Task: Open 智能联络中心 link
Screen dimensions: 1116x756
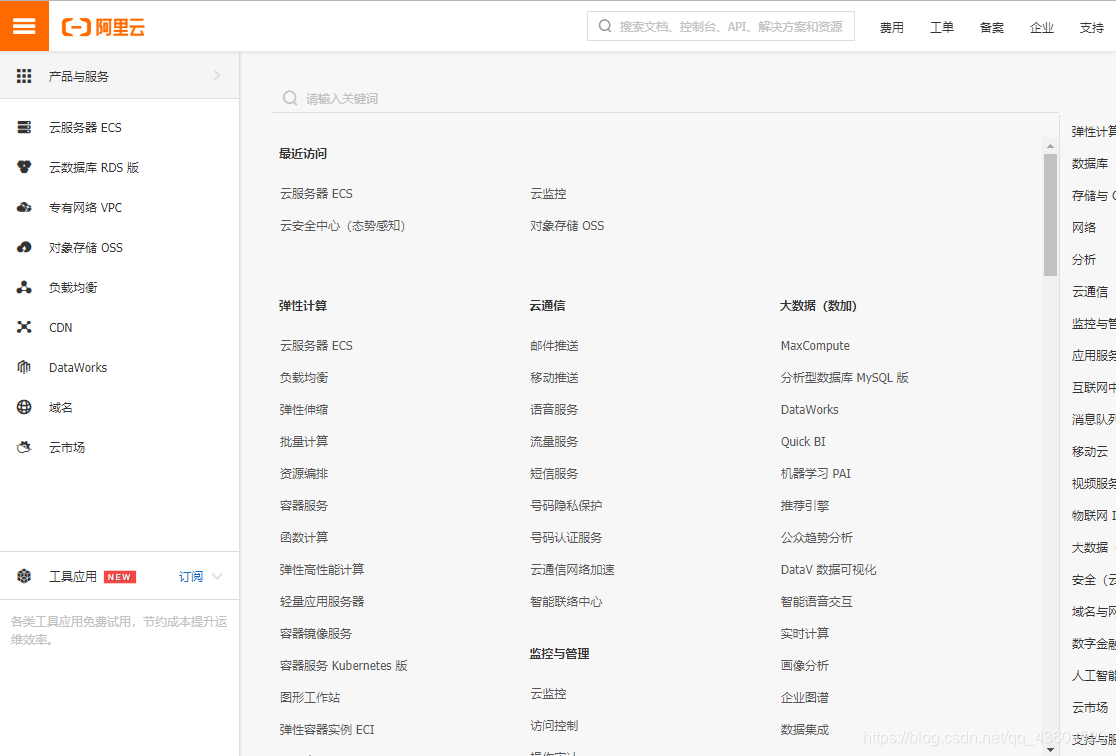Action: [566, 602]
